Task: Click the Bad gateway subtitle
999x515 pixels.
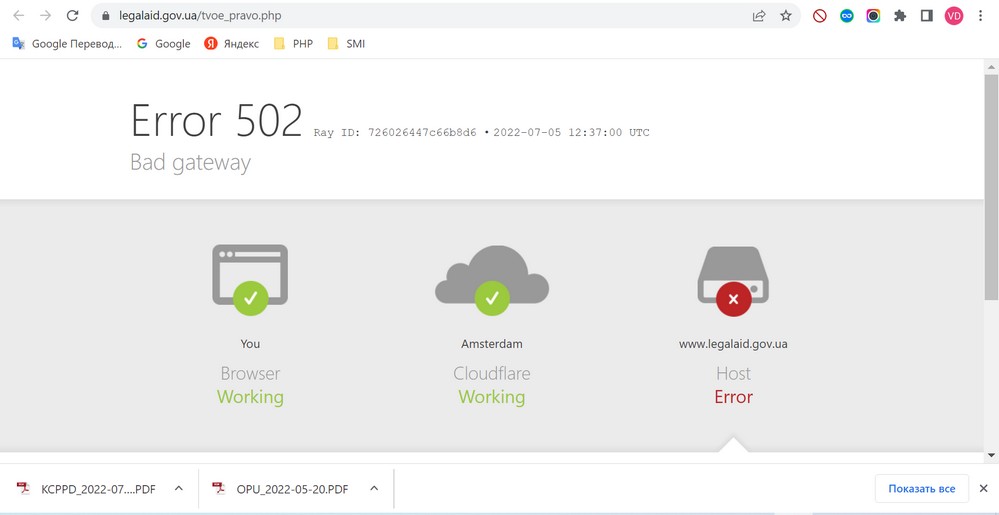Action: pos(190,162)
